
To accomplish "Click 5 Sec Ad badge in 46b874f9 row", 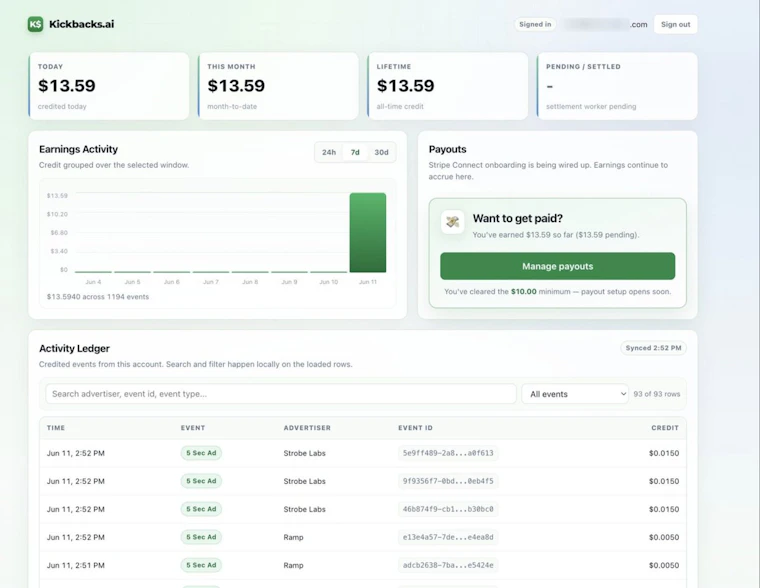I will pyautogui.click(x=201, y=509).
